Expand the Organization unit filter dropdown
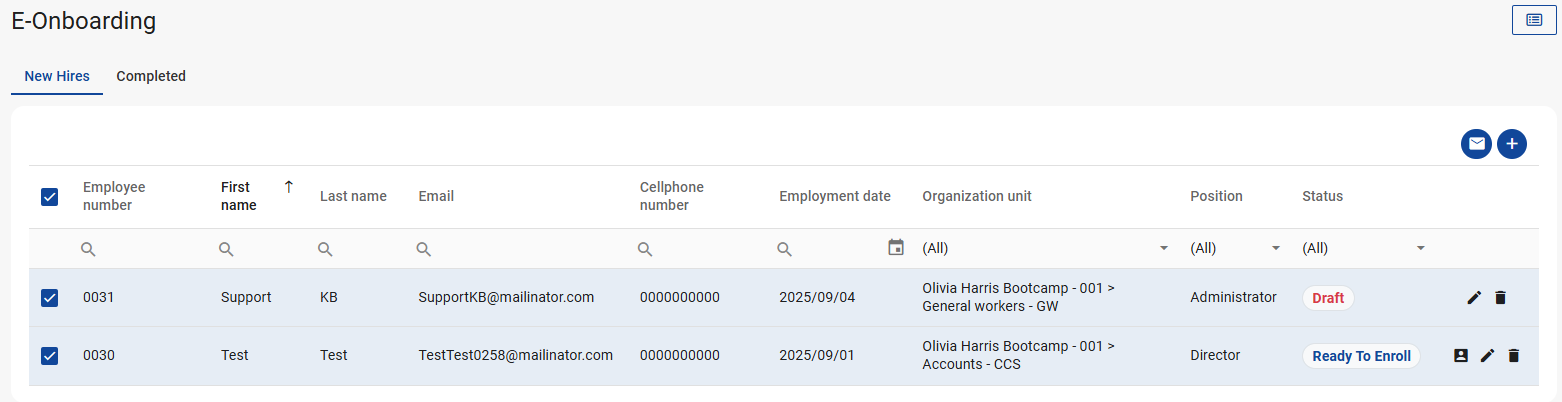This screenshot has width=1562, height=402. tap(1163, 248)
